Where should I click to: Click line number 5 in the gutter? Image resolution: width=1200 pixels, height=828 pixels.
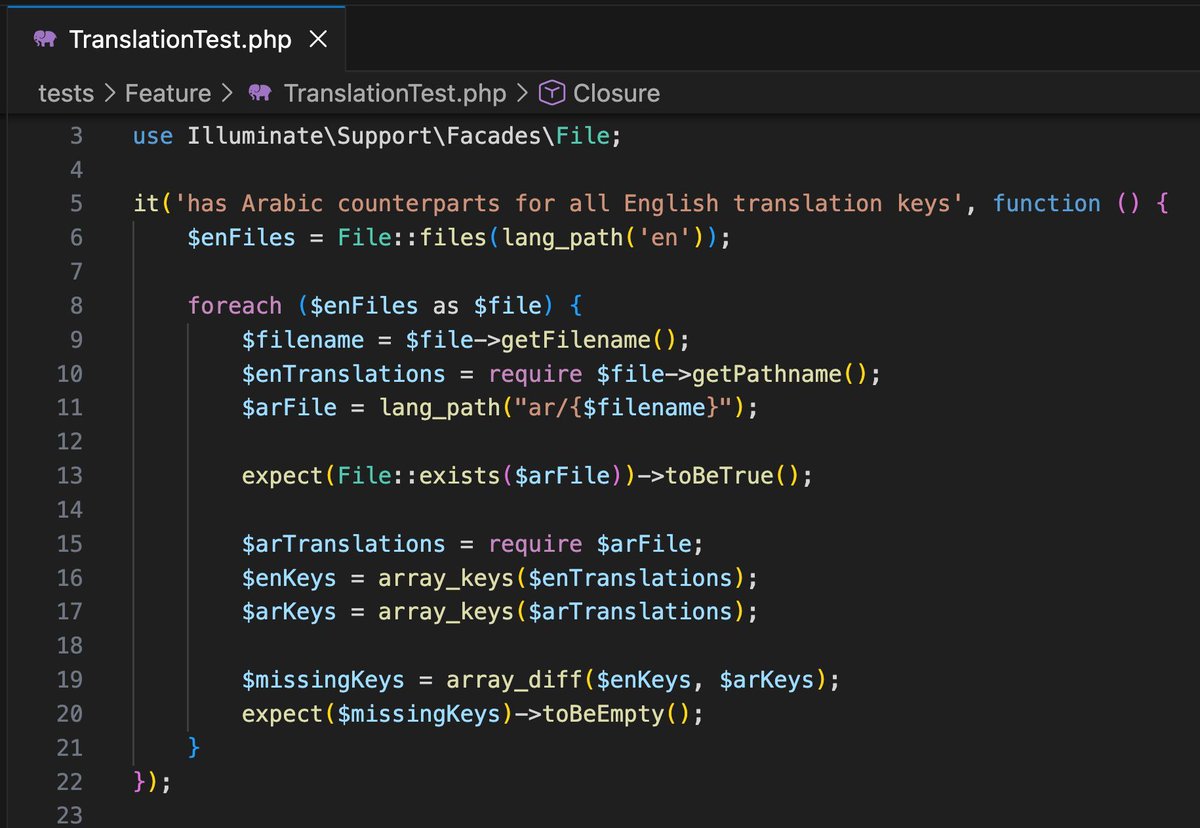[76, 204]
